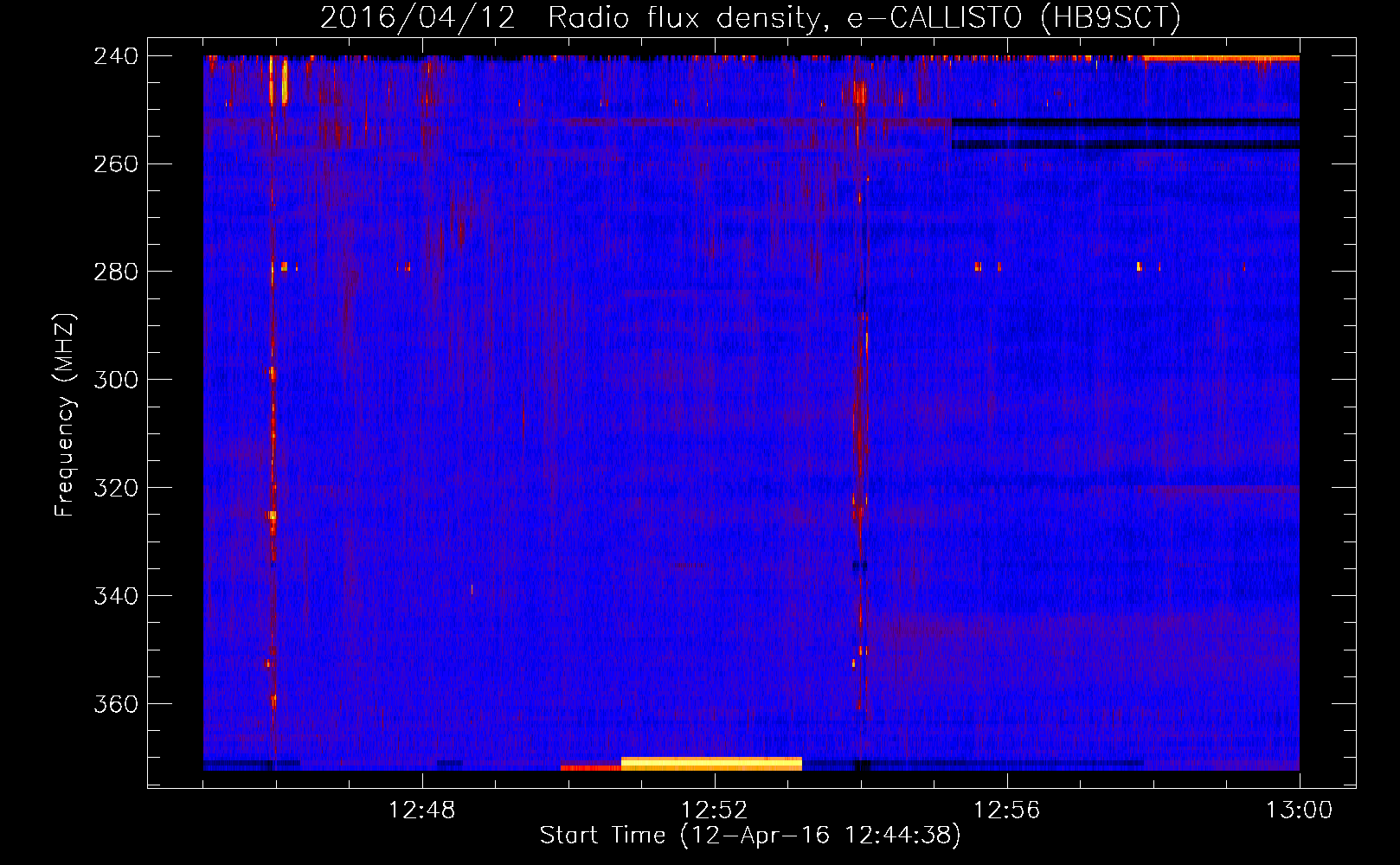Click the 12:56 time tick label
The height and width of the screenshot is (865, 1400).
(1007, 811)
